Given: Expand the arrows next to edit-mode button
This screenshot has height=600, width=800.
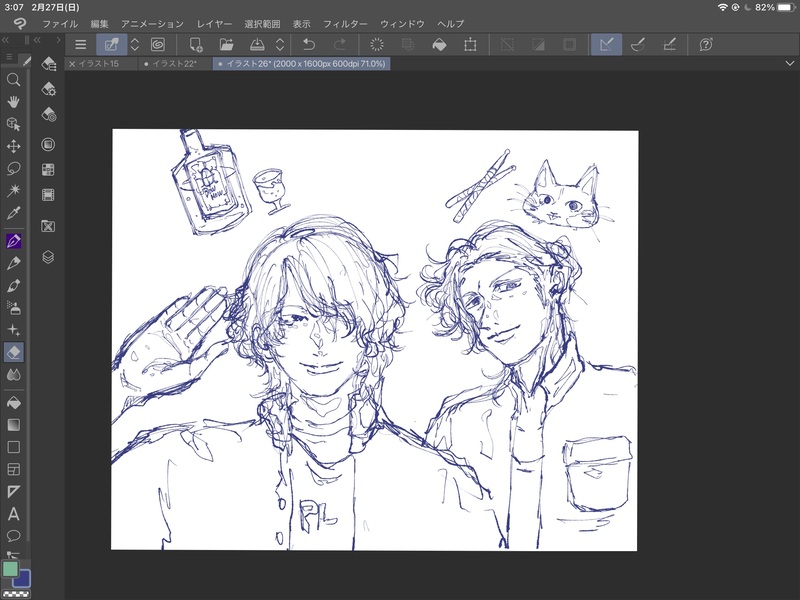Looking at the screenshot, I should 135,44.
